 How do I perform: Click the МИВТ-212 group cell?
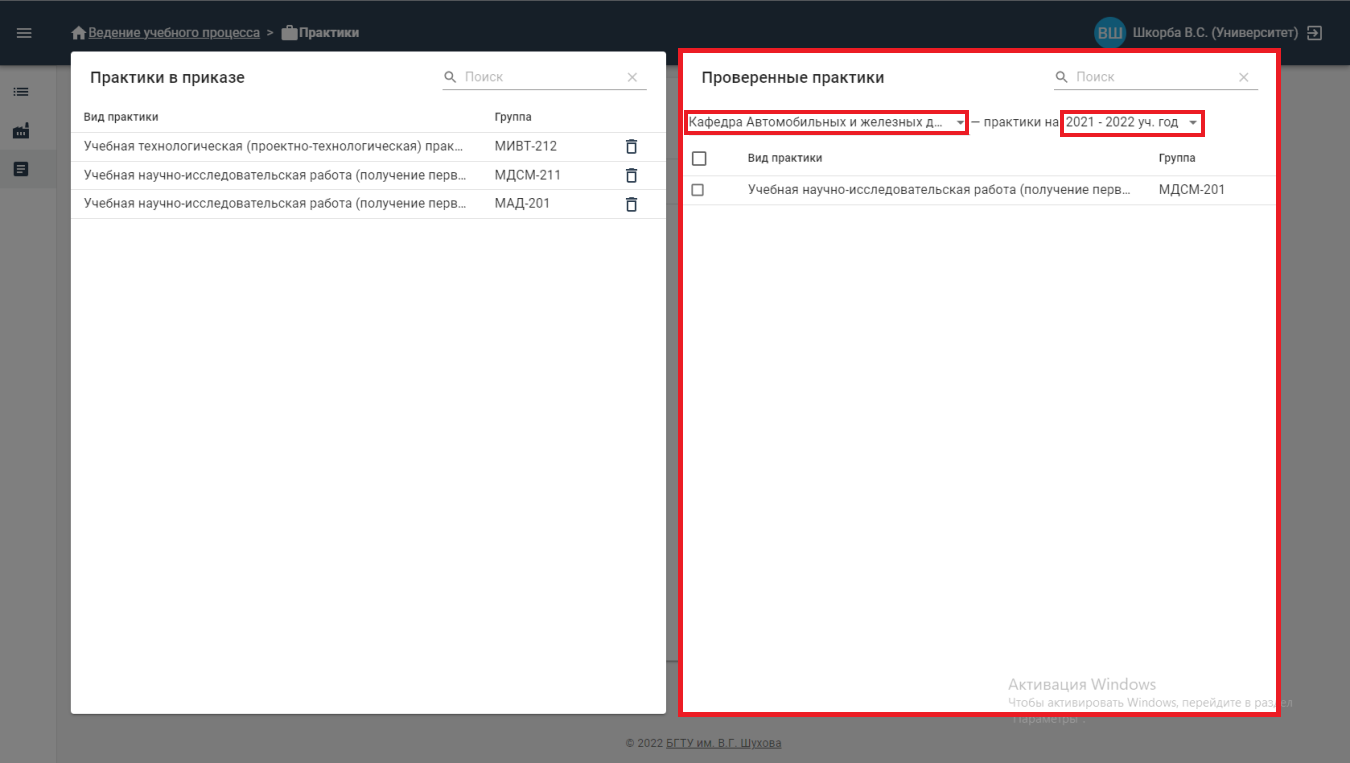[x=526, y=146]
